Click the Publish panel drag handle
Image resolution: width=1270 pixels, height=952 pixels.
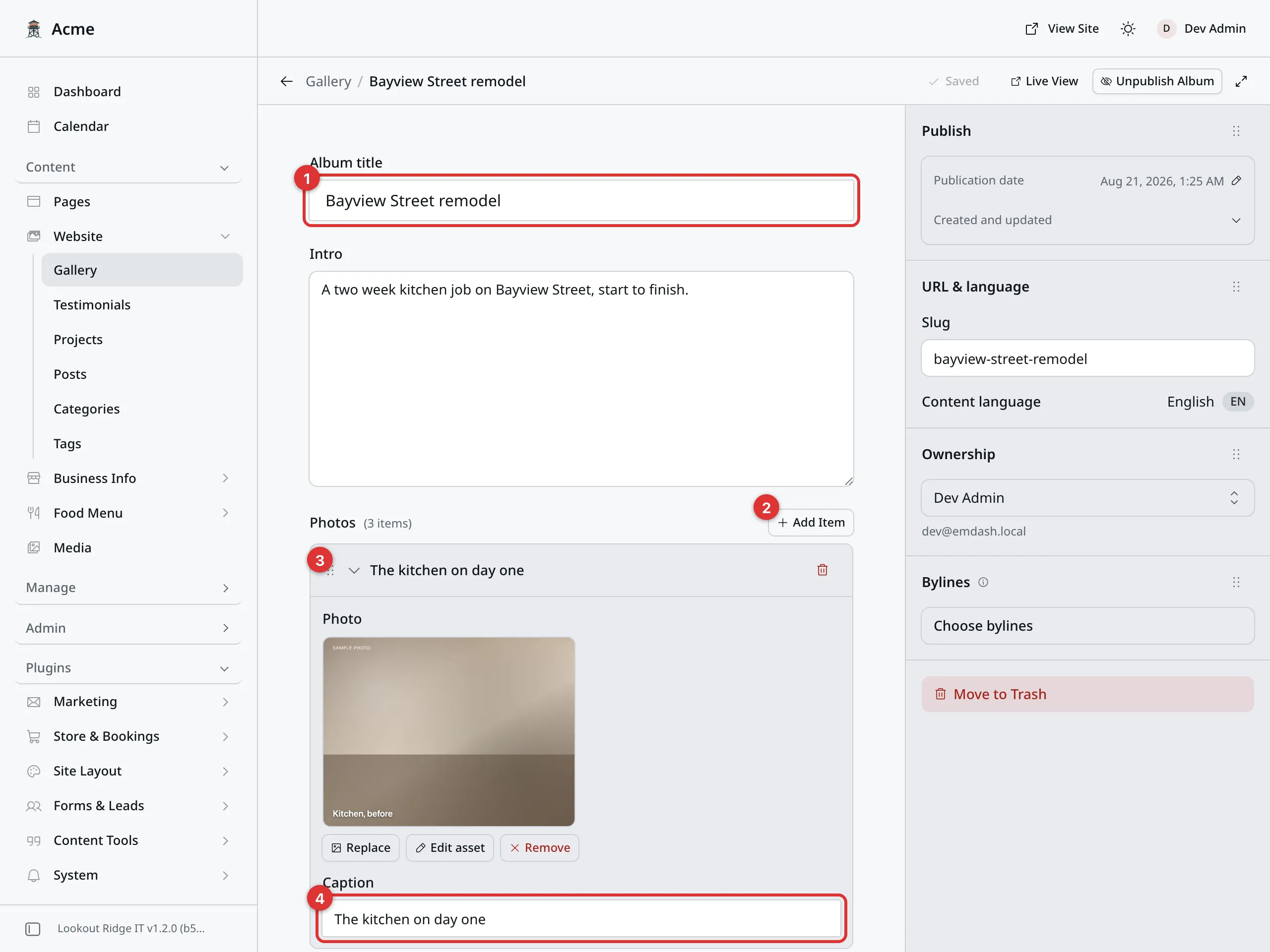click(x=1236, y=131)
